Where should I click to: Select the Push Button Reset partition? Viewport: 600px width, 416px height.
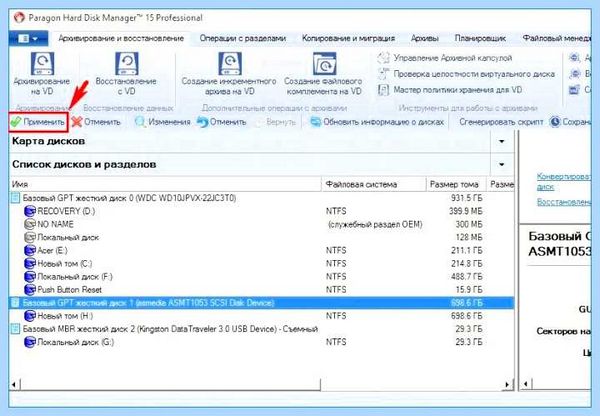point(261,290)
